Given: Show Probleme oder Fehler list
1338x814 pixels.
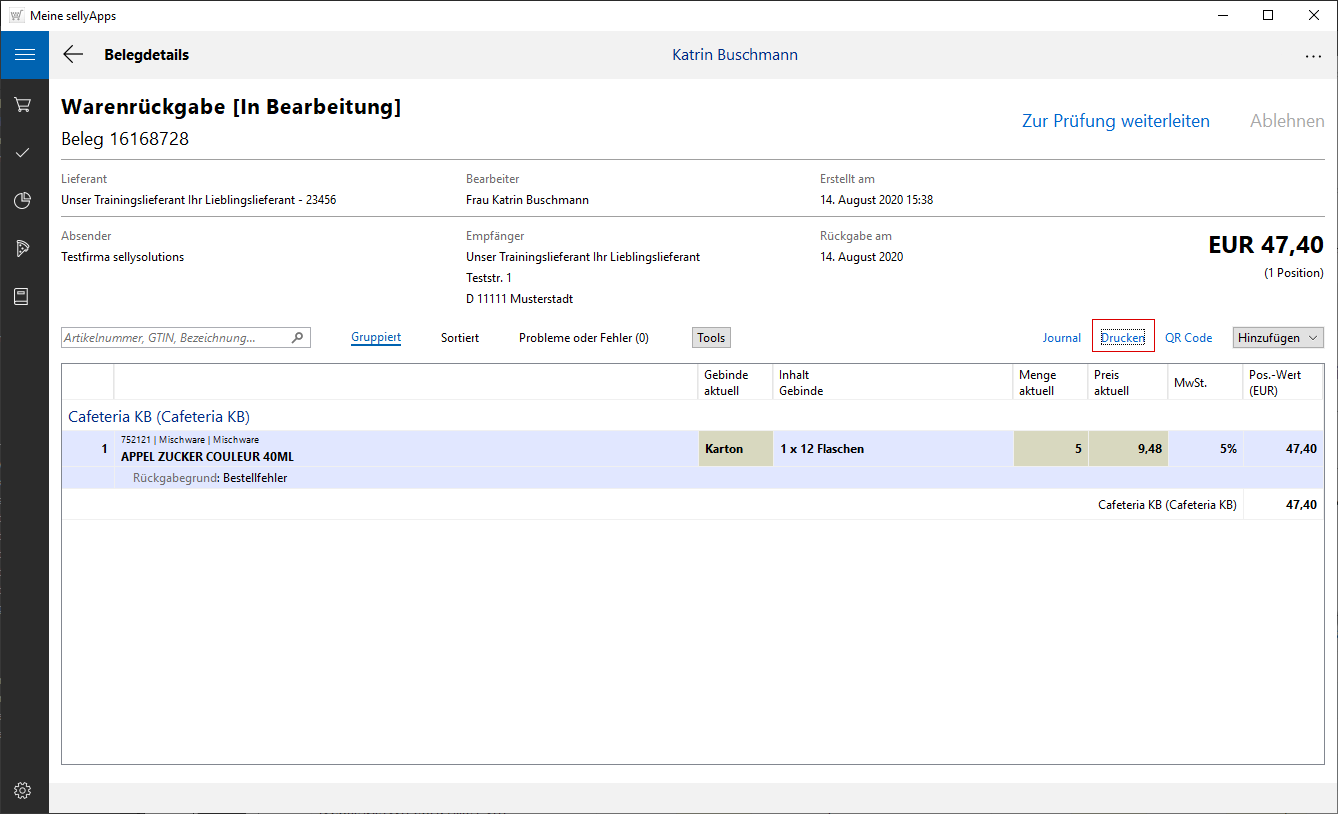Looking at the screenshot, I should 583,338.
